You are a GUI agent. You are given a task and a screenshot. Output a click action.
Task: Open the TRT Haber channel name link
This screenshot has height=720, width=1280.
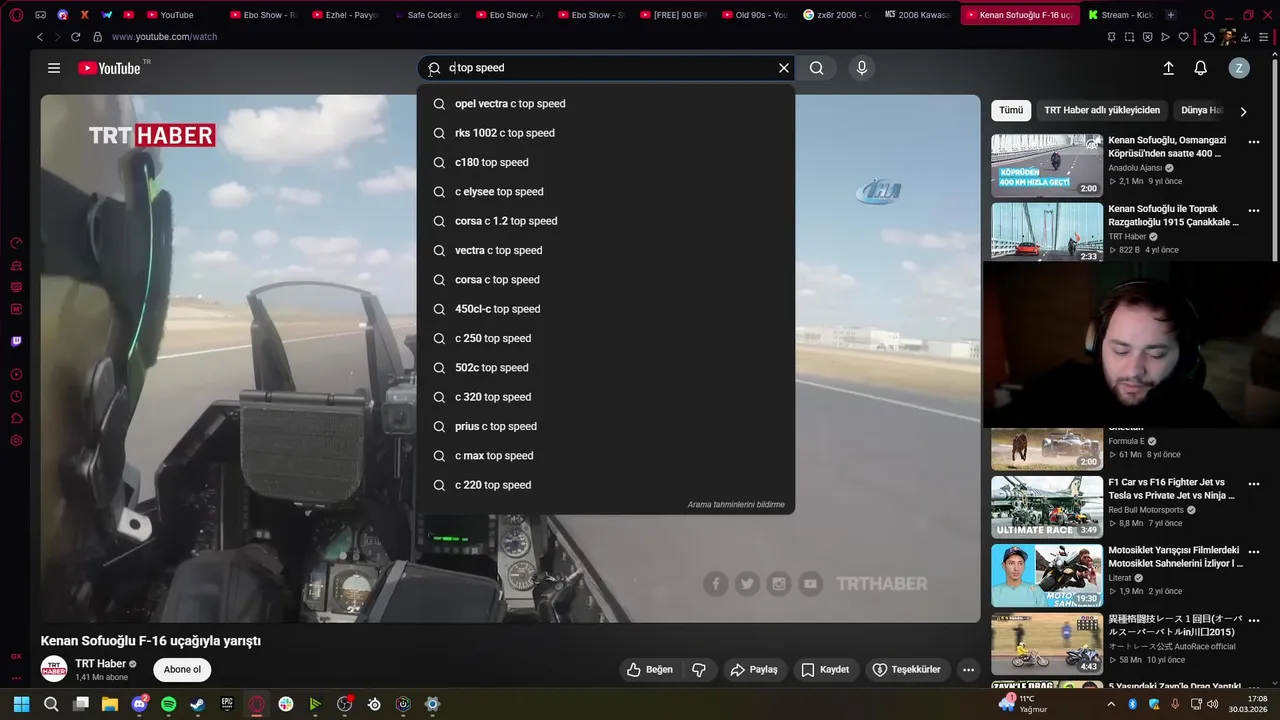(x=101, y=664)
